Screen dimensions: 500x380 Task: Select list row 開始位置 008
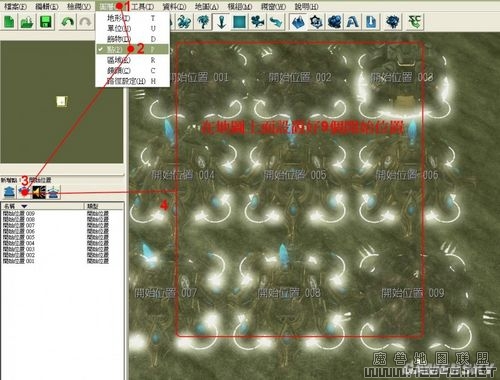tap(62, 219)
